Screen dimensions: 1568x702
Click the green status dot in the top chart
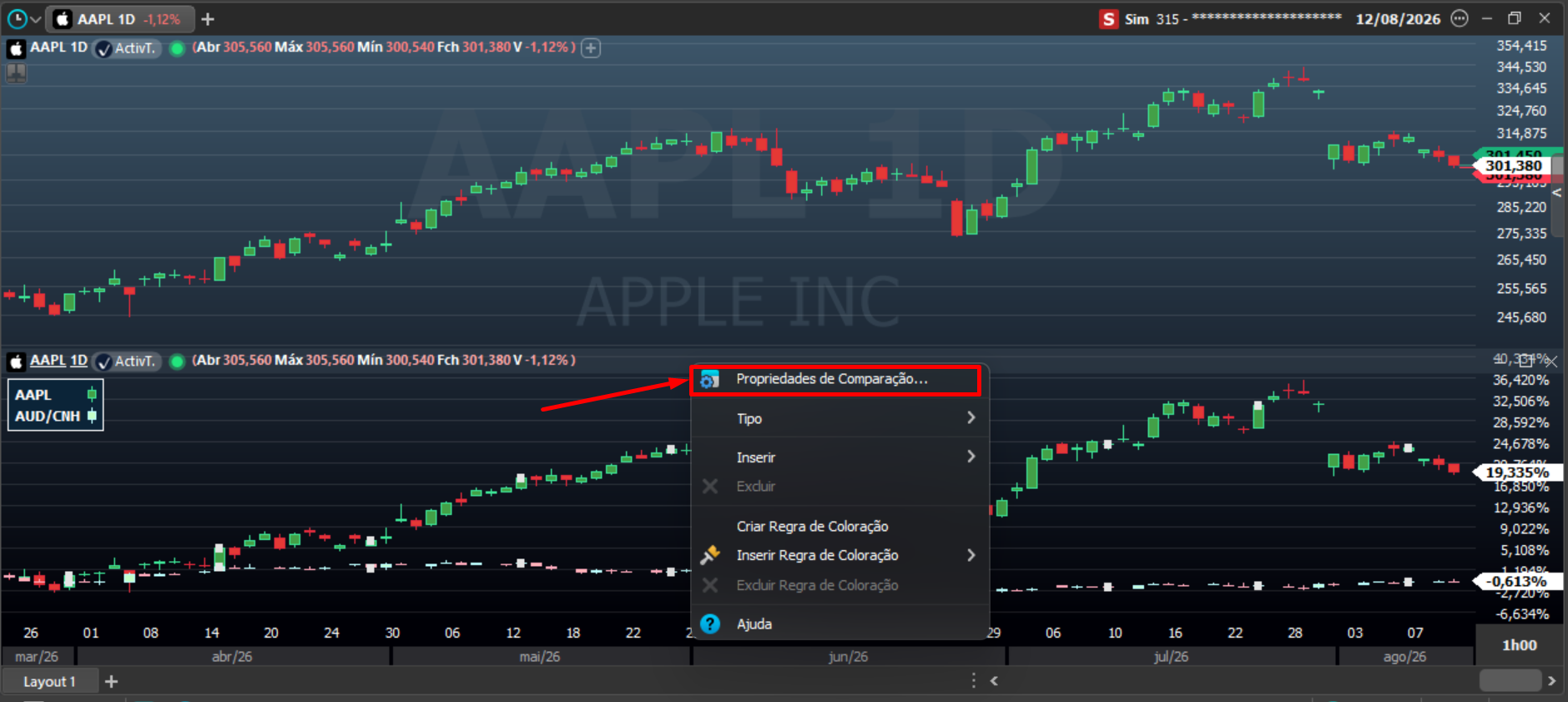[177, 48]
